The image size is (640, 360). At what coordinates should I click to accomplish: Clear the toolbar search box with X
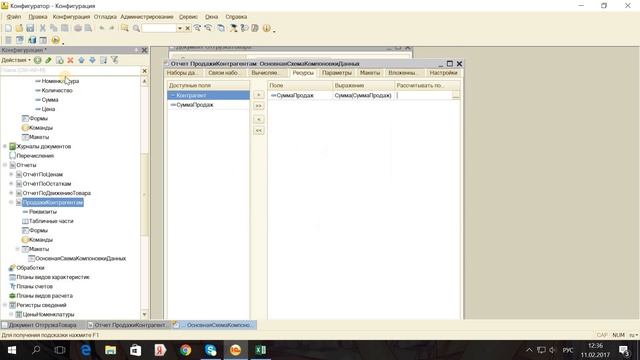click(188, 28)
